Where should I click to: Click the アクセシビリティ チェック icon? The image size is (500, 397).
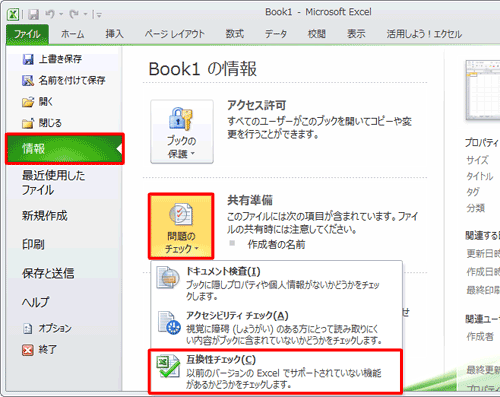coord(169,323)
